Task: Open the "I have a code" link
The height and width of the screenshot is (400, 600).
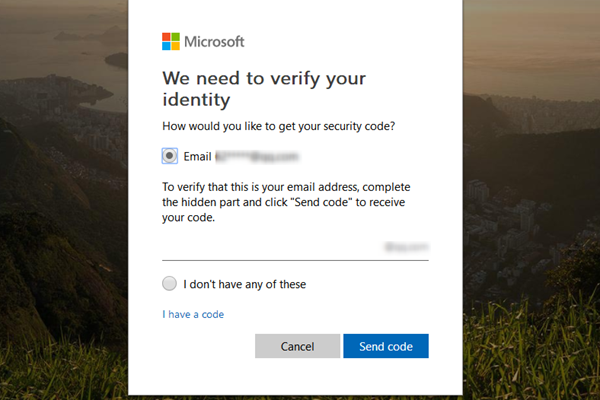Action: pos(193,314)
